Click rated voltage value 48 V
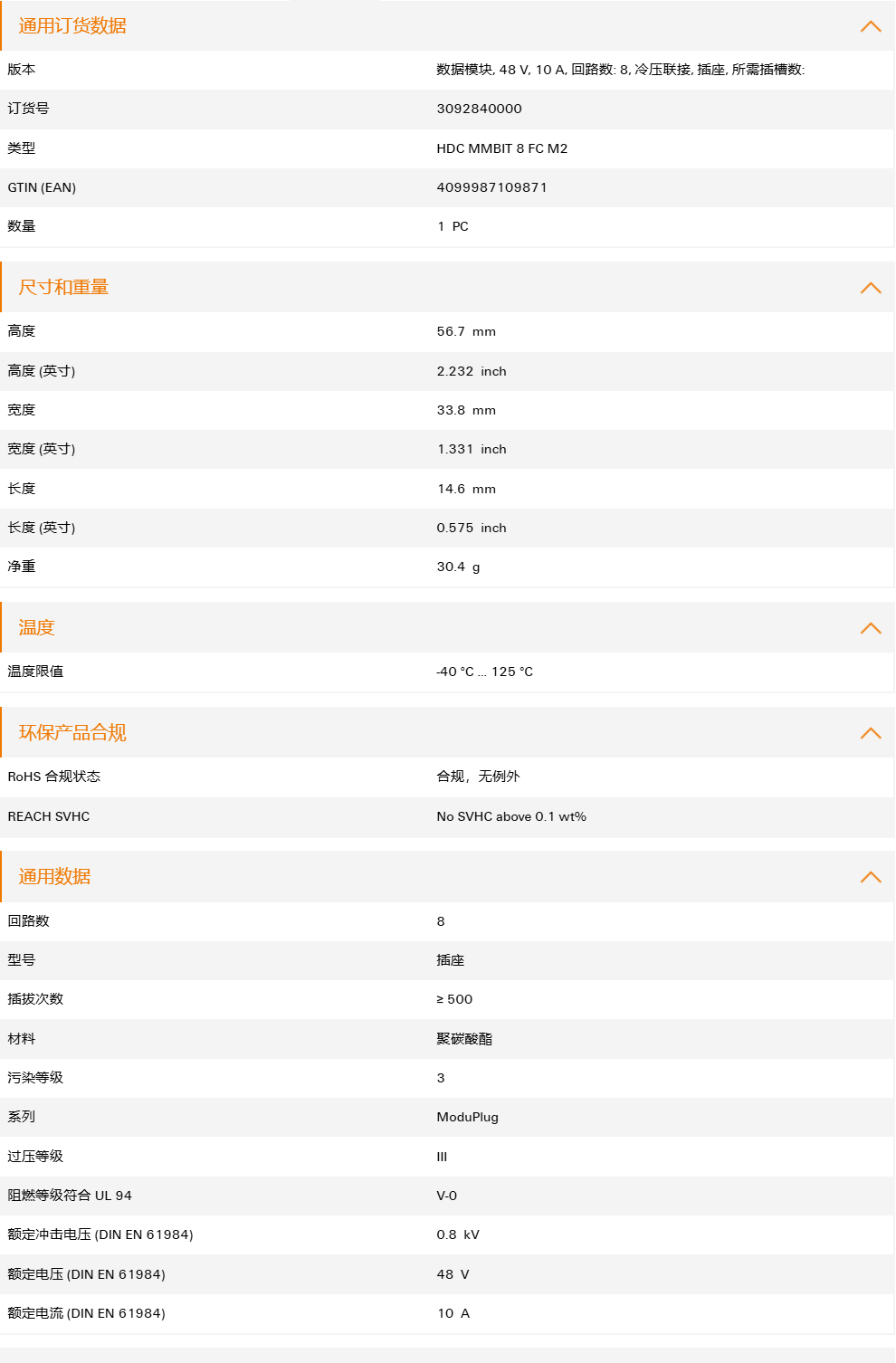Viewport: 896px width, 1363px height. (453, 1274)
